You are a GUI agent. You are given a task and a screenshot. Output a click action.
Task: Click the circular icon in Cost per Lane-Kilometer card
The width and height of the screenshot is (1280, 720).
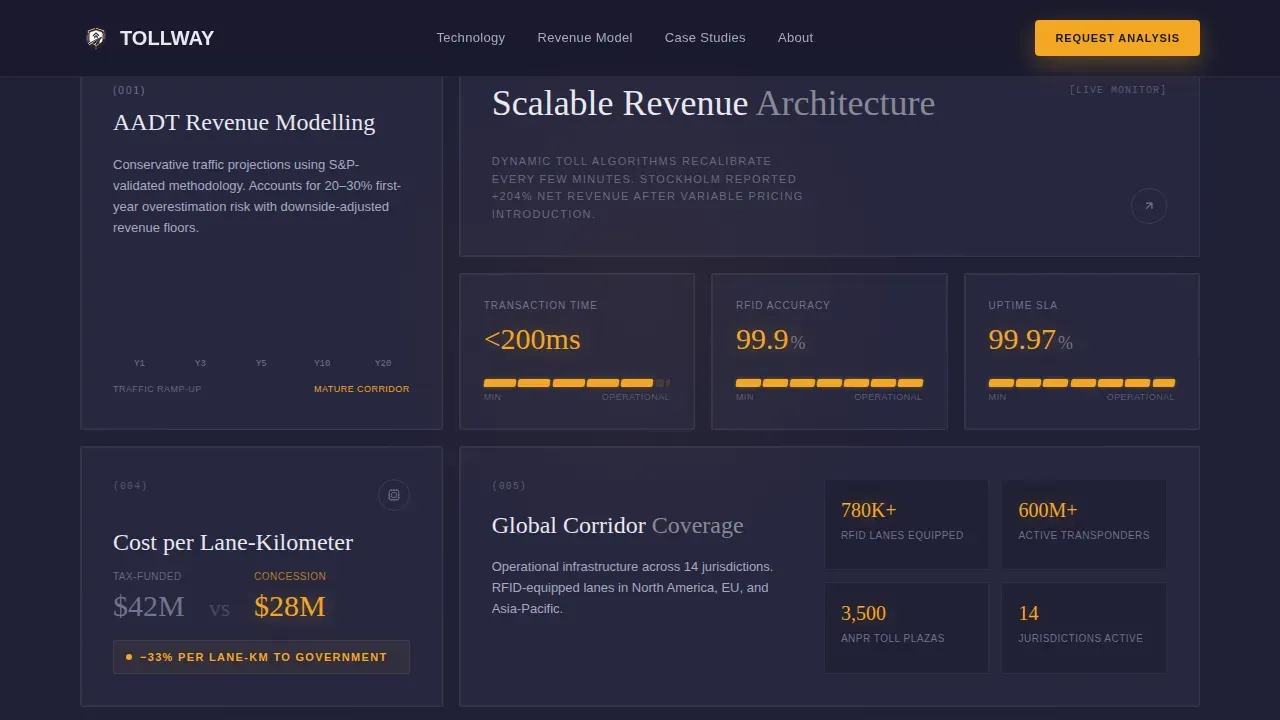pyautogui.click(x=394, y=495)
